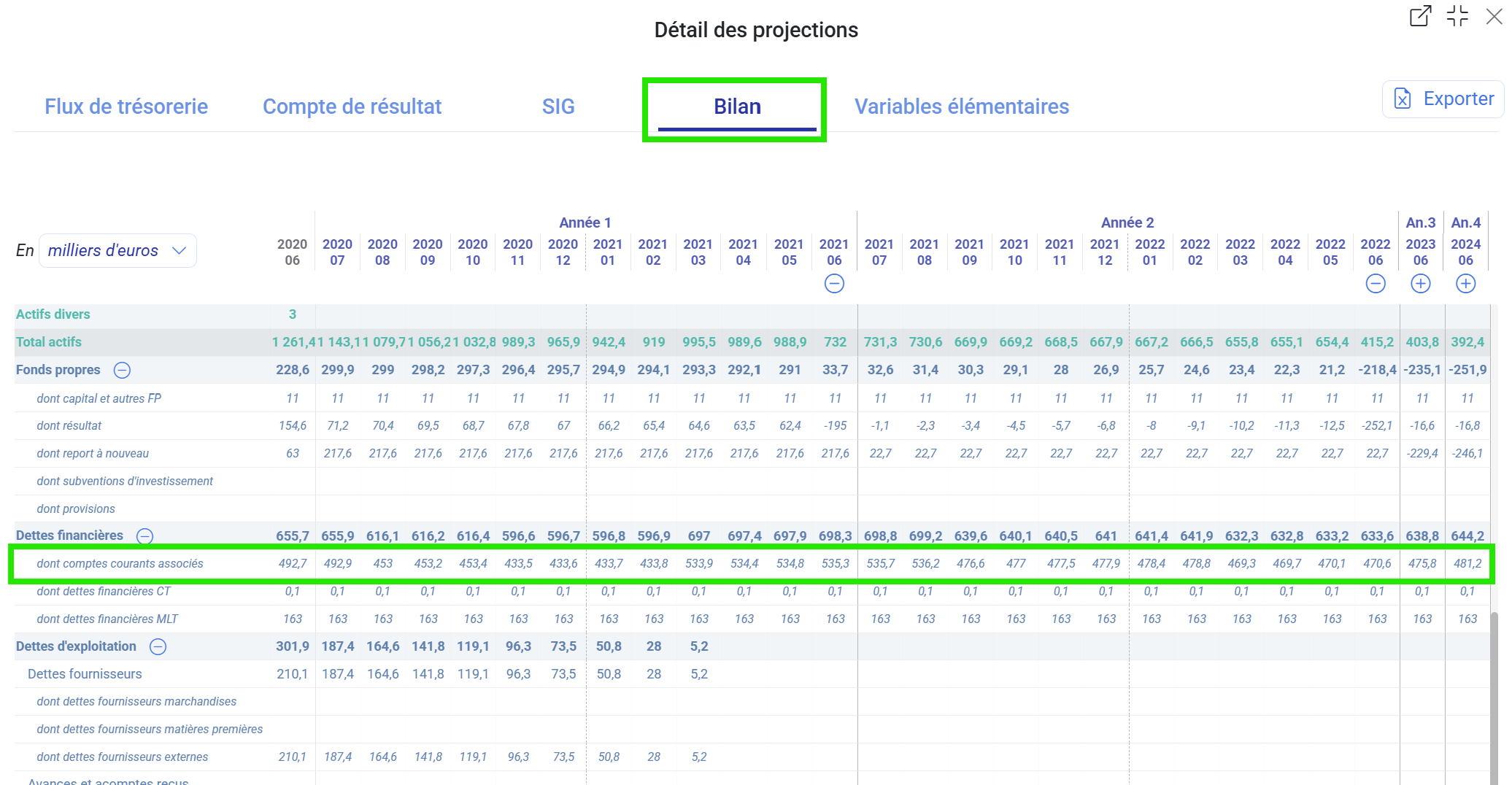Click the Excel file icon in Exporter

[1403, 98]
